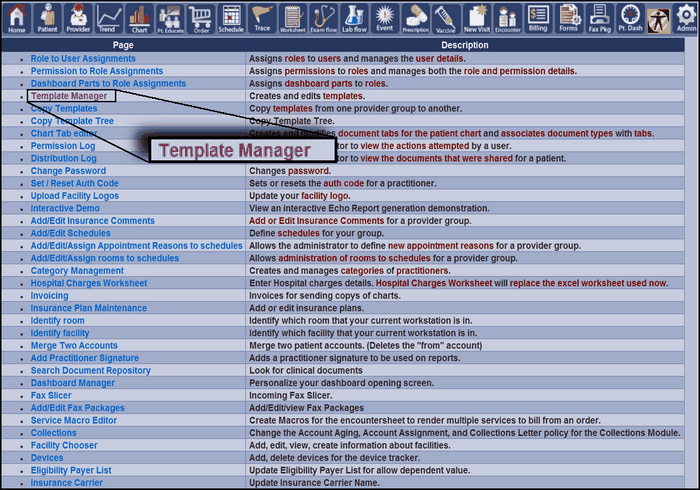The width and height of the screenshot is (700, 490).
Task: Open the Identify room link
Action: [58, 321]
